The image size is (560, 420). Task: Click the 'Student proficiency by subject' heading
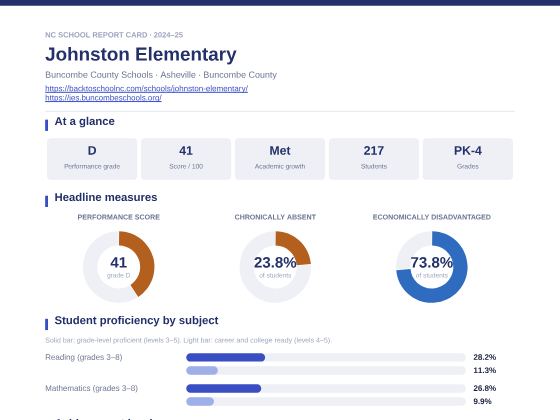pos(136,320)
